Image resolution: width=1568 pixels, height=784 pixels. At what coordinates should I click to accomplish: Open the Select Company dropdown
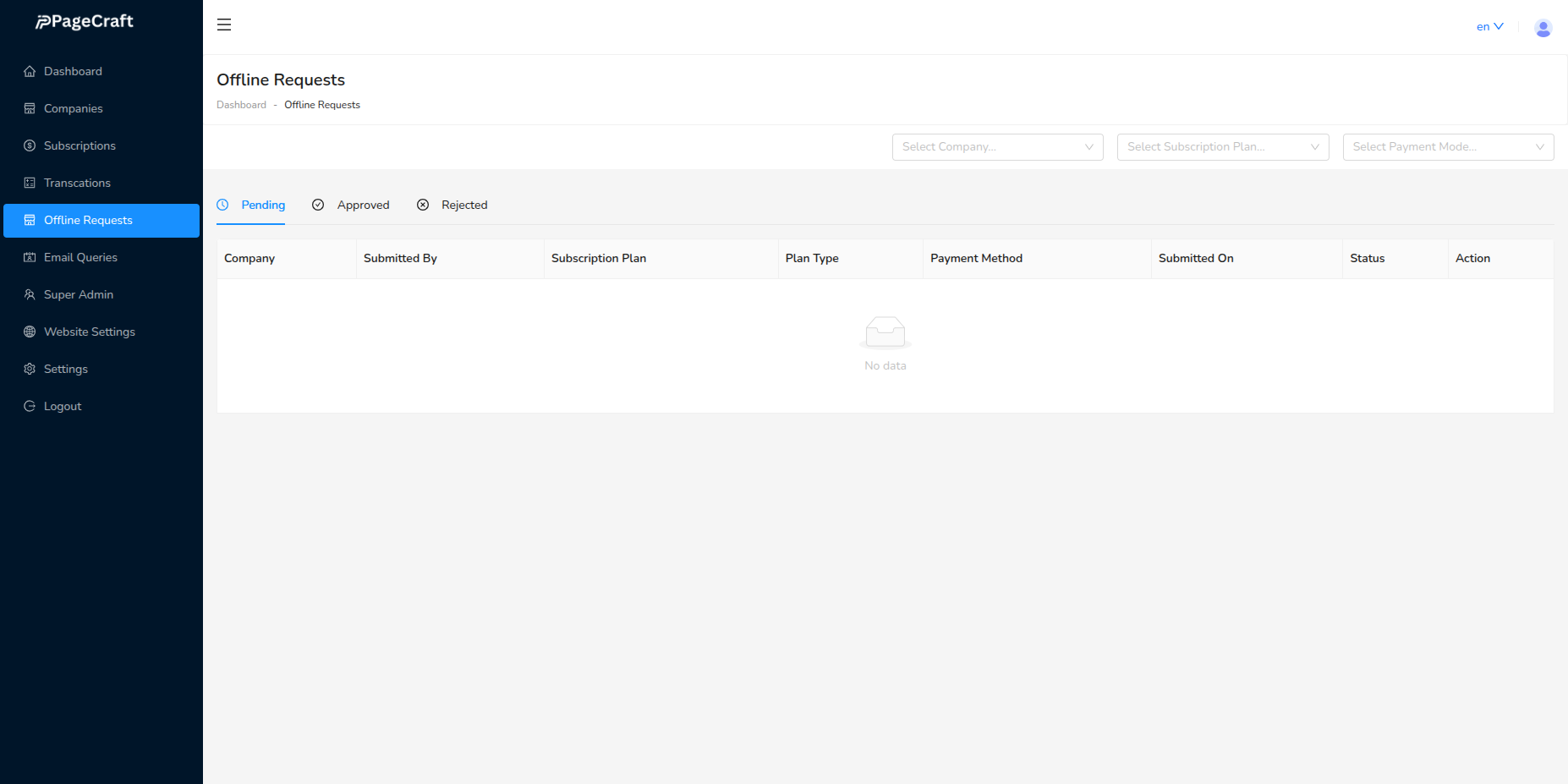pos(997,147)
